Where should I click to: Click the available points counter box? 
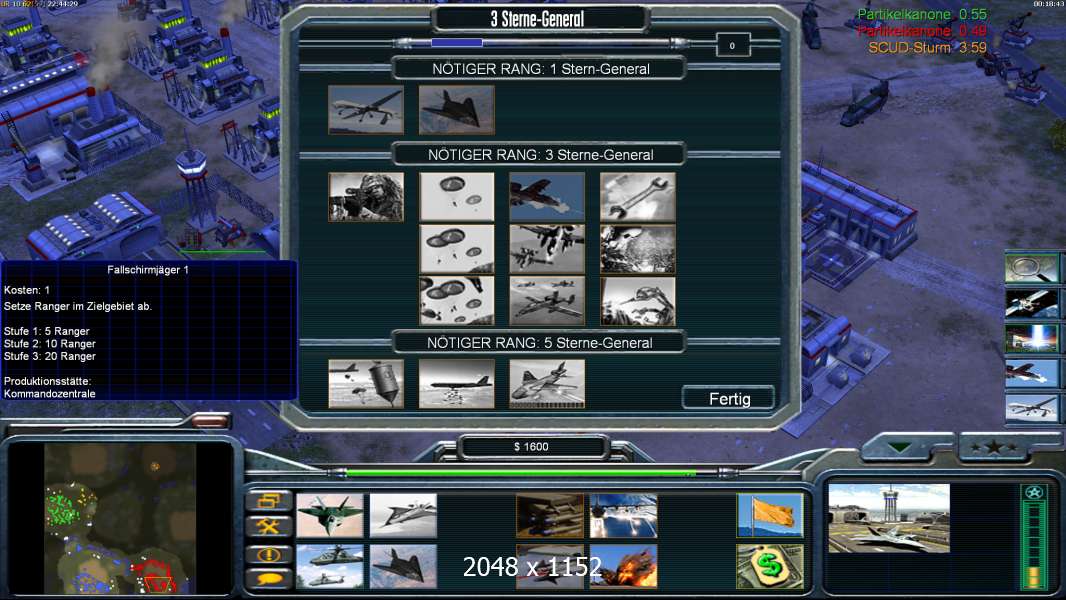[x=732, y=46]
